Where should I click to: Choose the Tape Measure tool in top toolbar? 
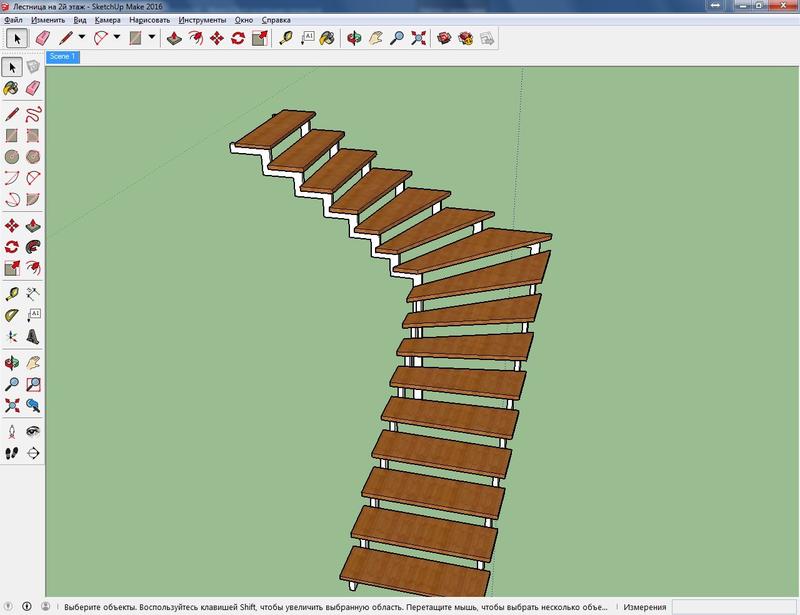286,38
